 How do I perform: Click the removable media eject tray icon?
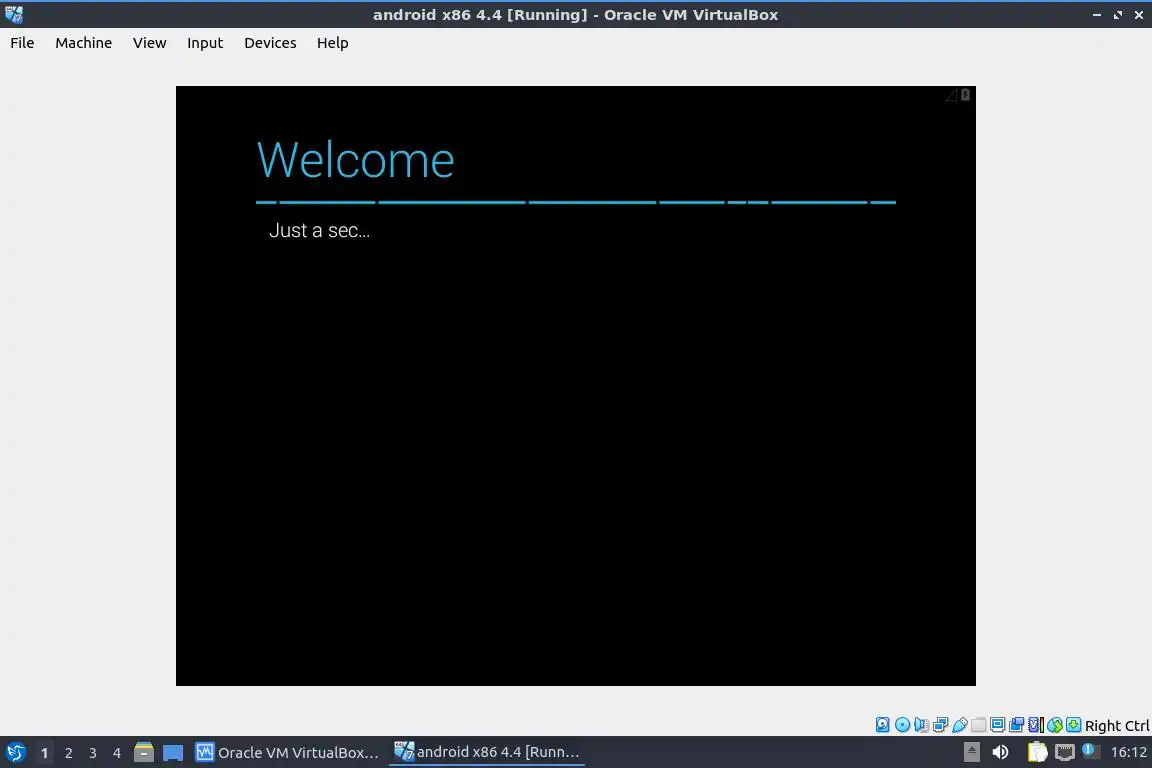(971, 752)
